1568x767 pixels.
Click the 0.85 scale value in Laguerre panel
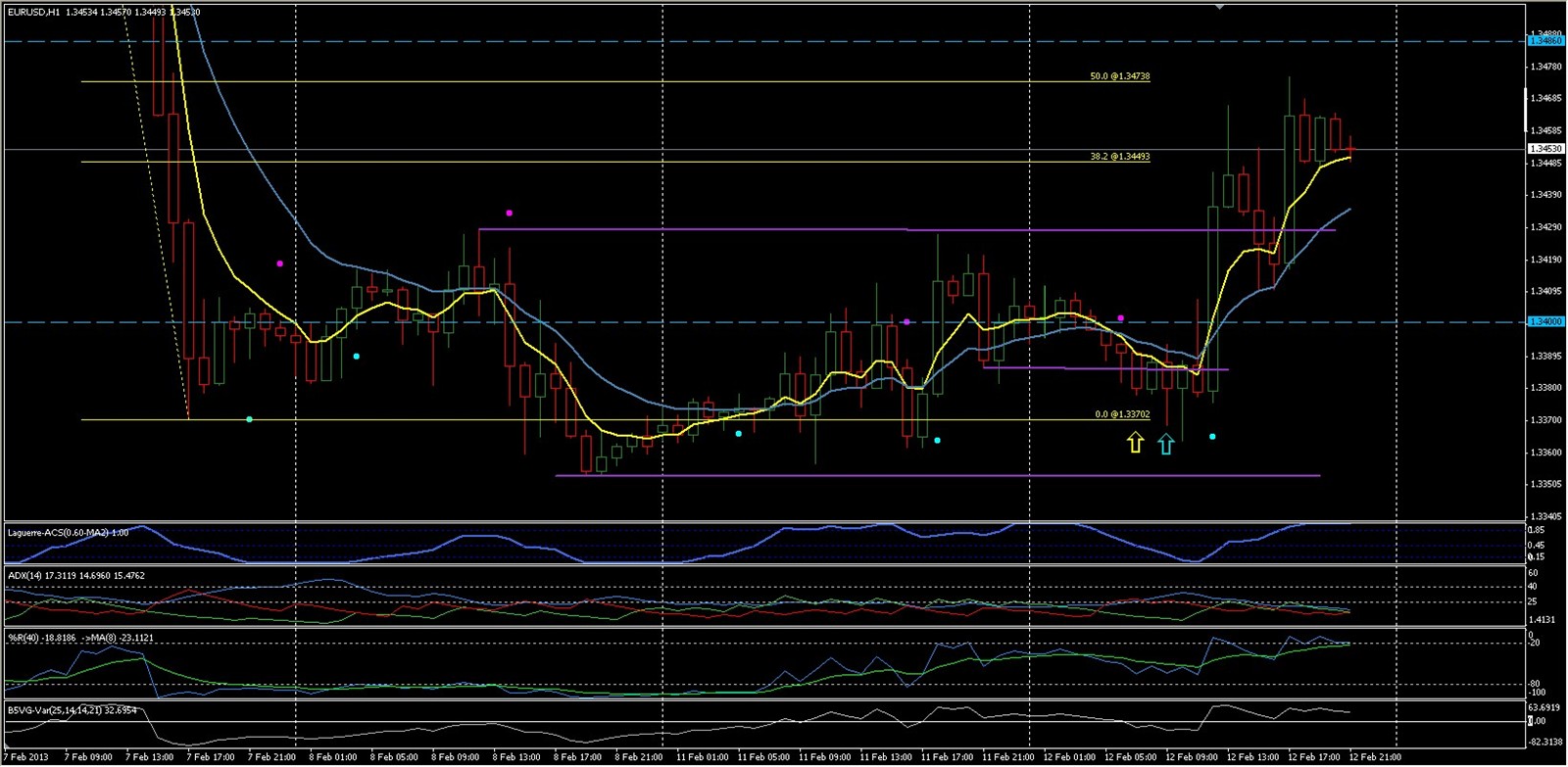(x=1538, y=530)
